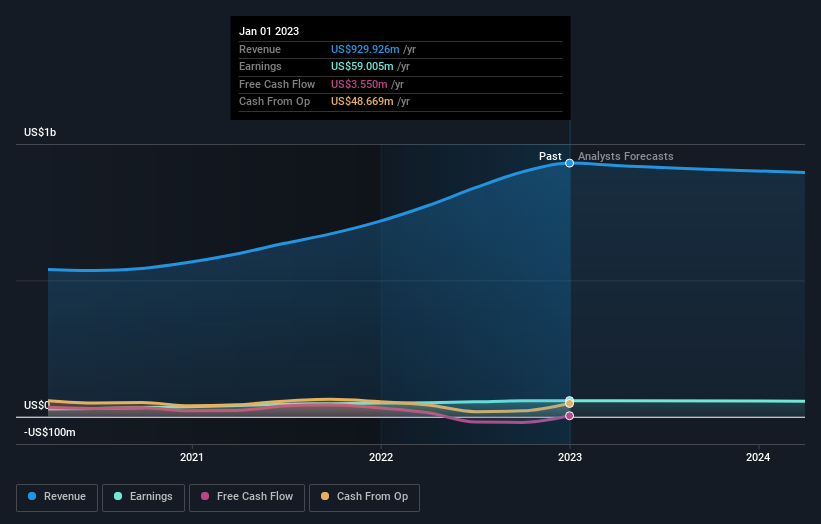Toggle the Earnings legend button
The height and width of the screenshot is (524, 821).
143,497
